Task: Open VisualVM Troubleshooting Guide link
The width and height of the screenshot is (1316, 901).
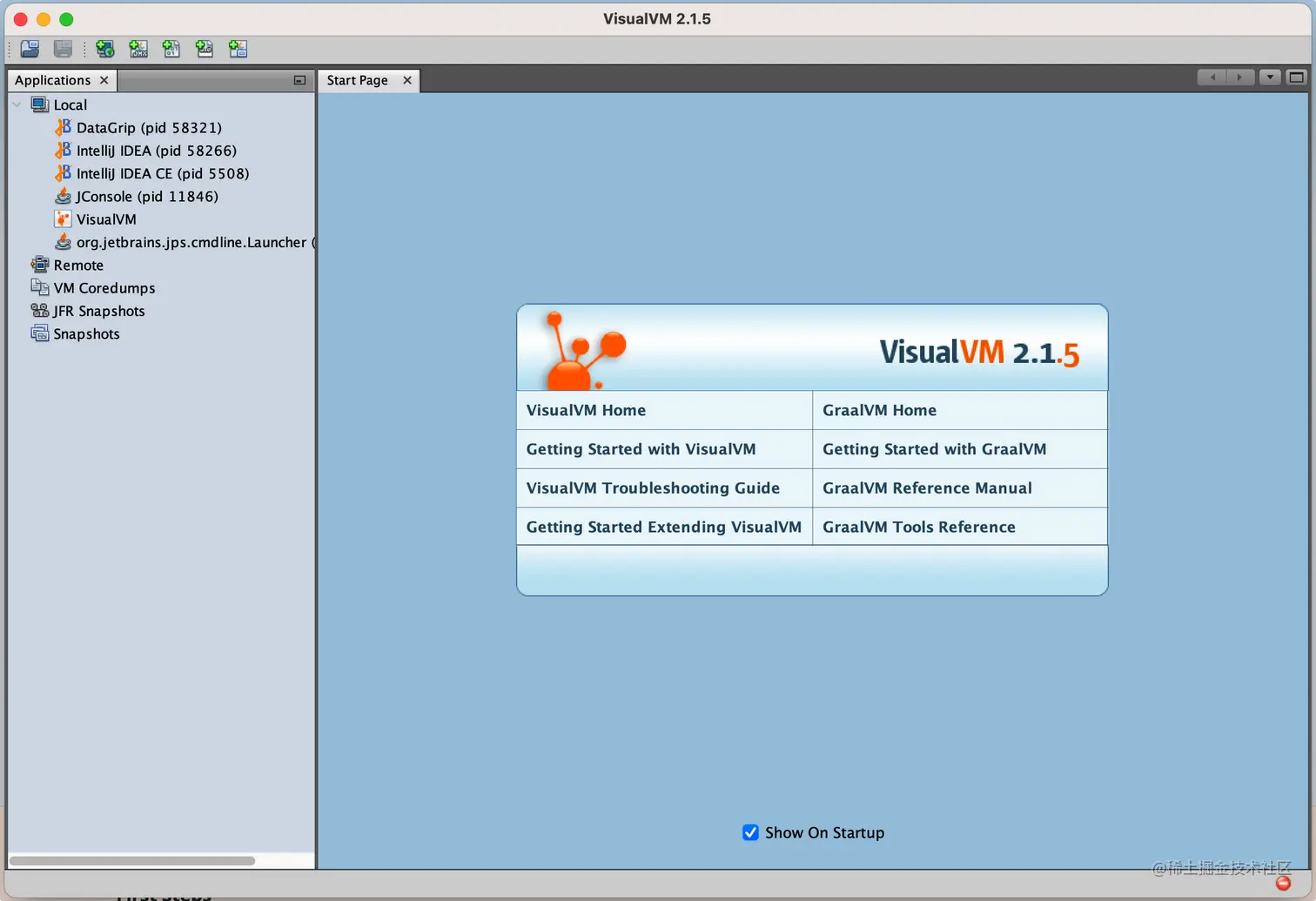Action: [x=653, y=488]
